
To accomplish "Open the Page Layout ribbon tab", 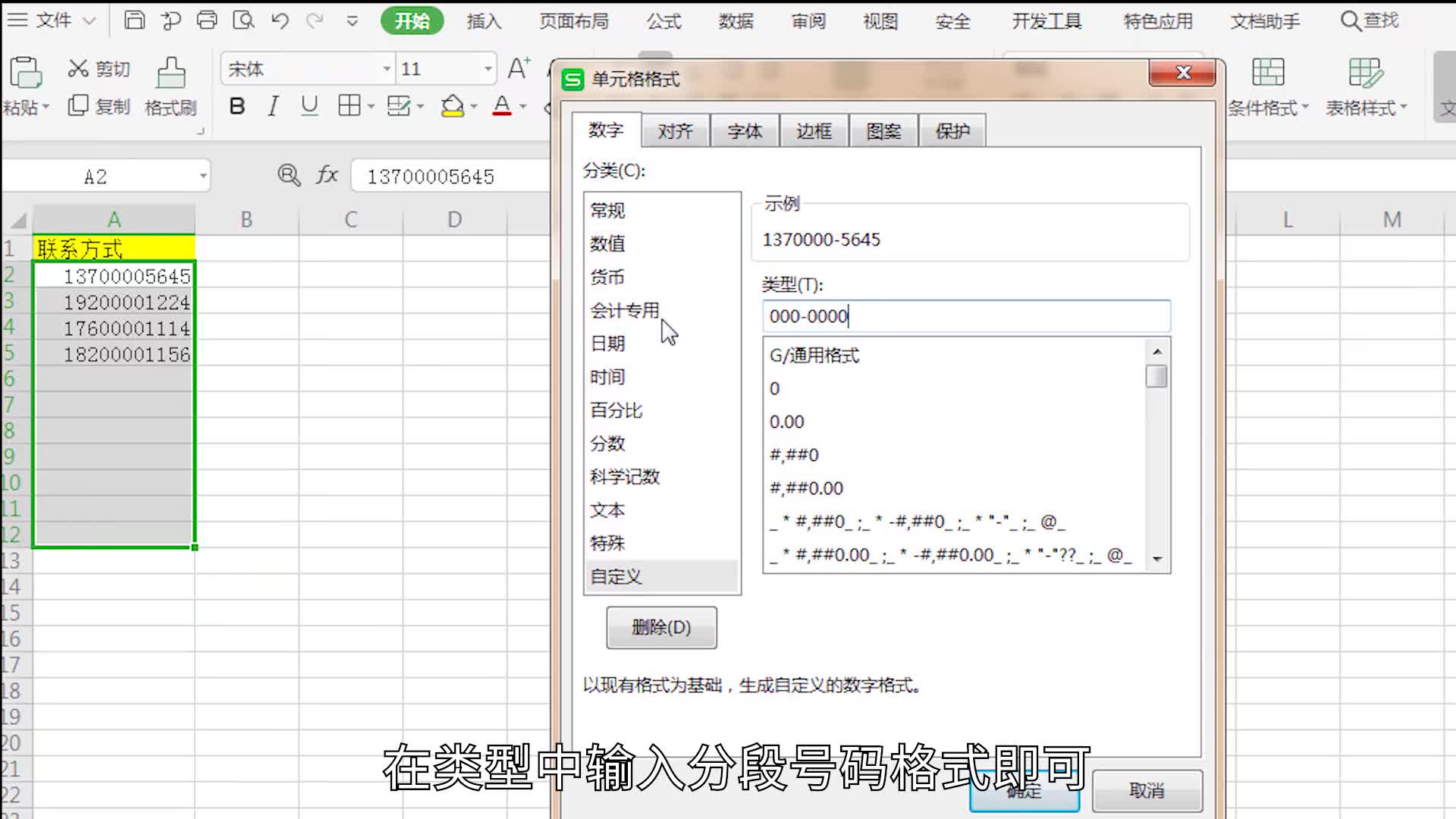I will pyautogui.click(x=574, y=21).
